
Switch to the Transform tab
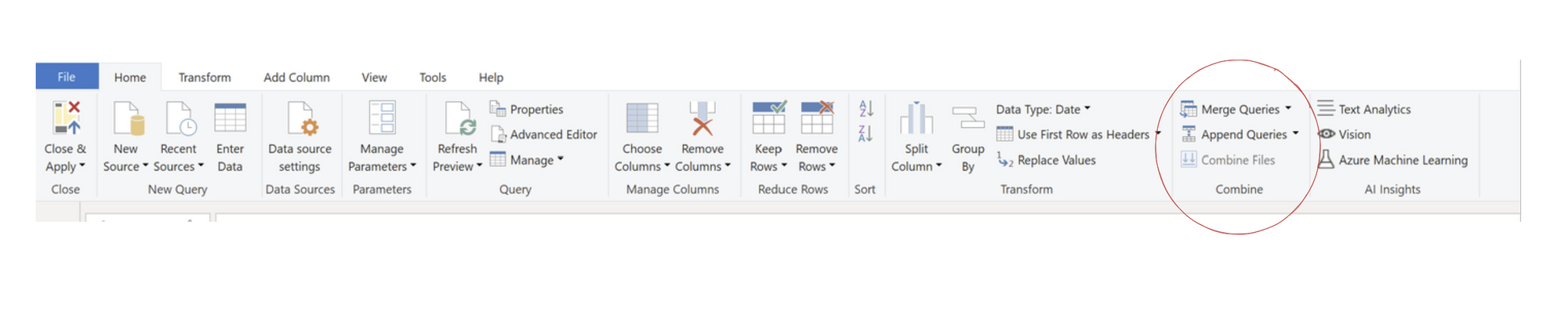(x=205, y=77)
